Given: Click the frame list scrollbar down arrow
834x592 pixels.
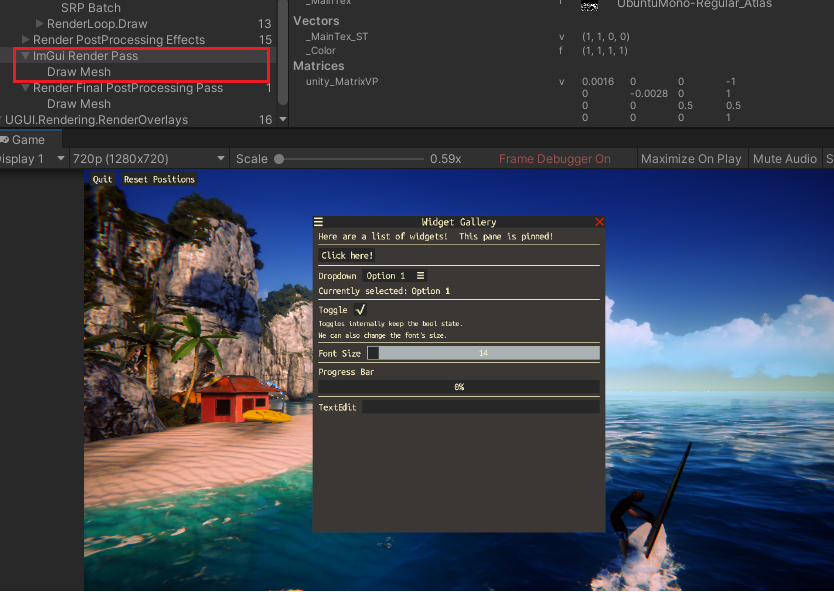Looking at the screenshot, I should coord(283,119).
